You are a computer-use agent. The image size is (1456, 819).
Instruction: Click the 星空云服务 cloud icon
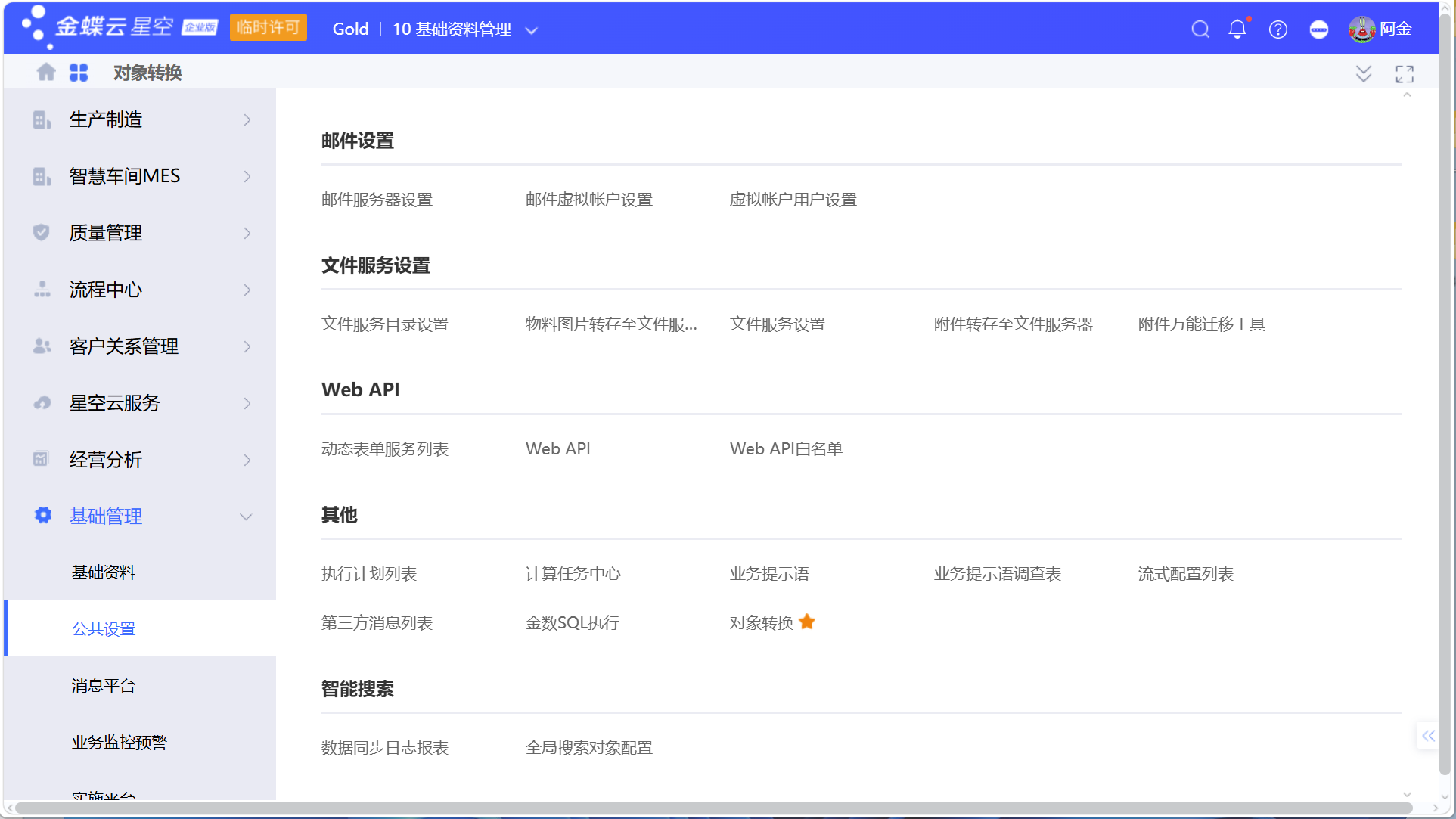coord(42,402)
